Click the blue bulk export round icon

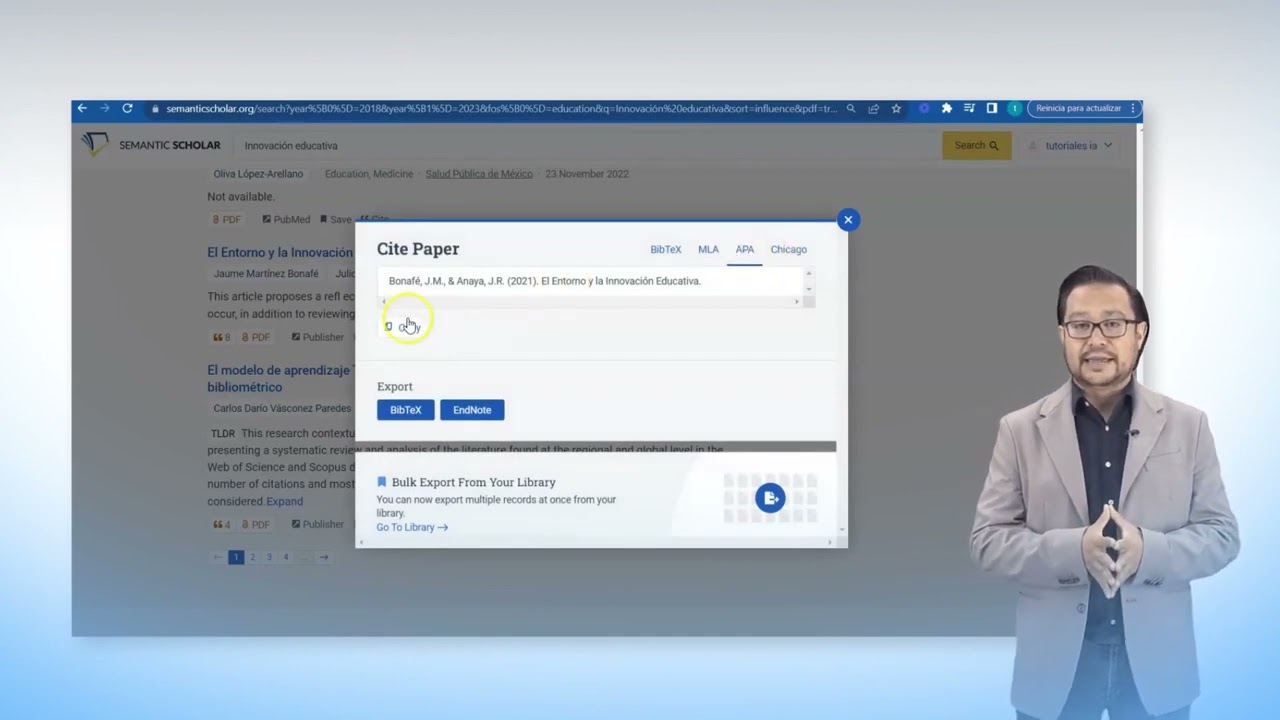770,498
